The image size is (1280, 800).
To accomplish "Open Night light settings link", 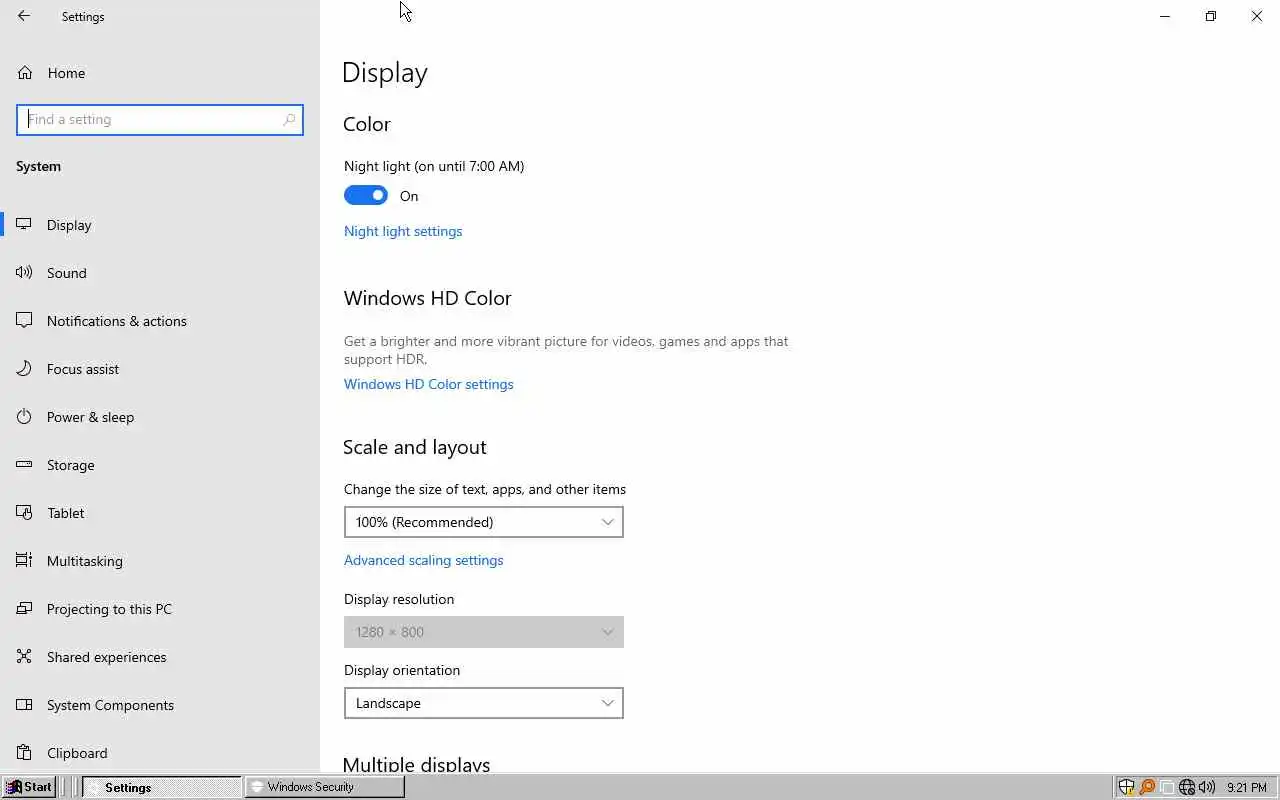I will click(x=403, y=231).
